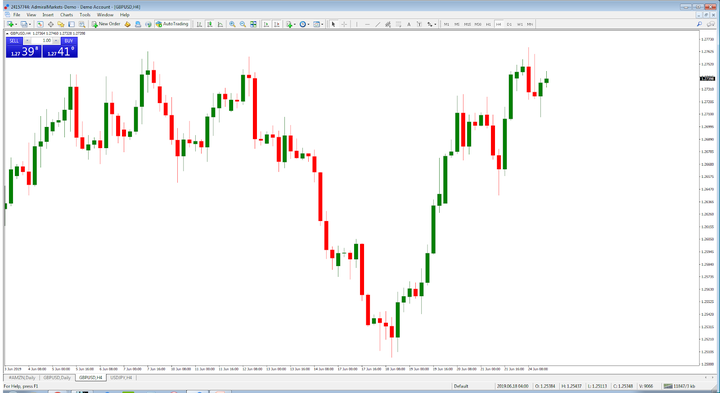Open the Tools menu
Image resolution: width=720 pixels, height=393 pixels.
point(85,15)
